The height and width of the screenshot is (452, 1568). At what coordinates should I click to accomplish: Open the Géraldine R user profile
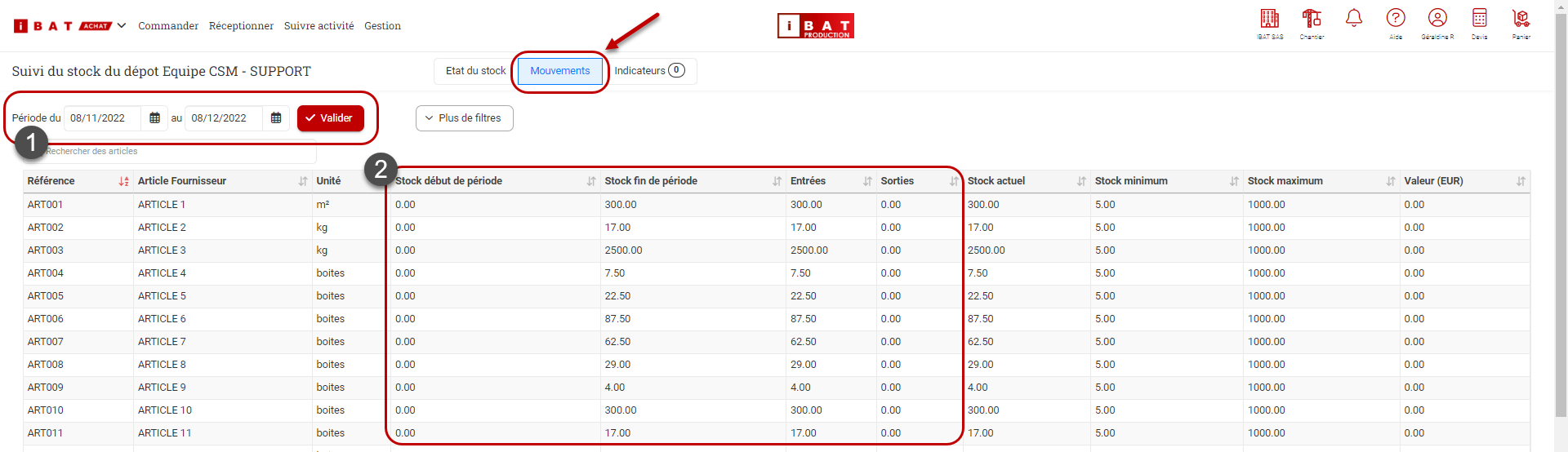[1437, 19]
